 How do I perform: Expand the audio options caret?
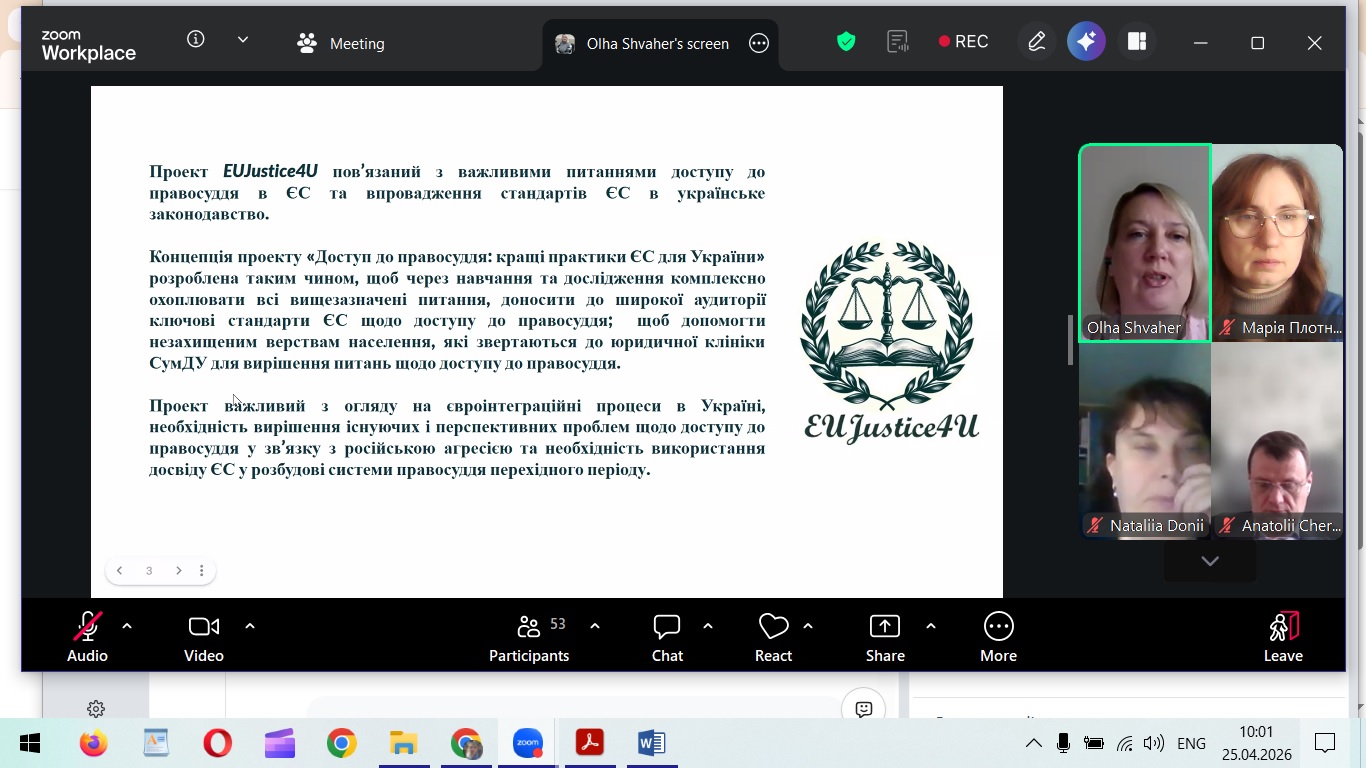(x=127, y=626)
